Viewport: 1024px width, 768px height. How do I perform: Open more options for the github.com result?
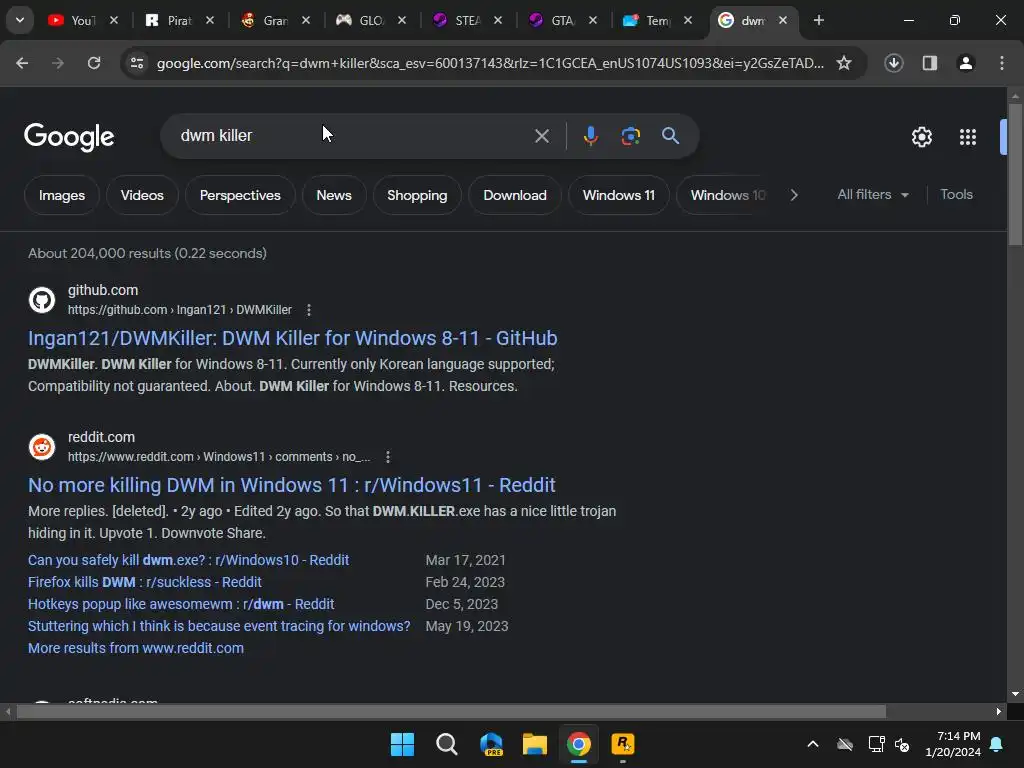pyautogui.click(x=309, y=310)
